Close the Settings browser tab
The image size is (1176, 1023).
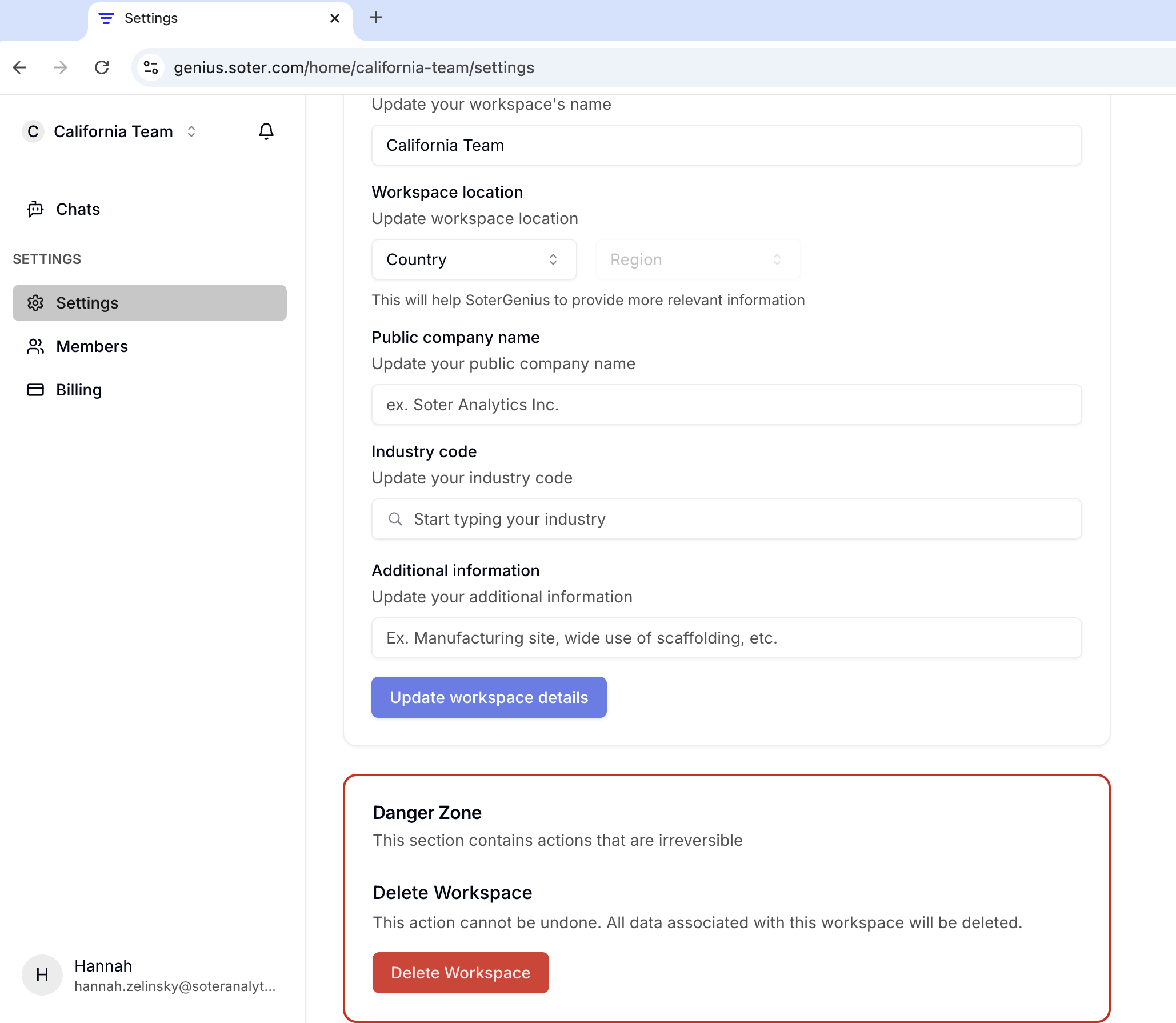[x=335, y=18]
